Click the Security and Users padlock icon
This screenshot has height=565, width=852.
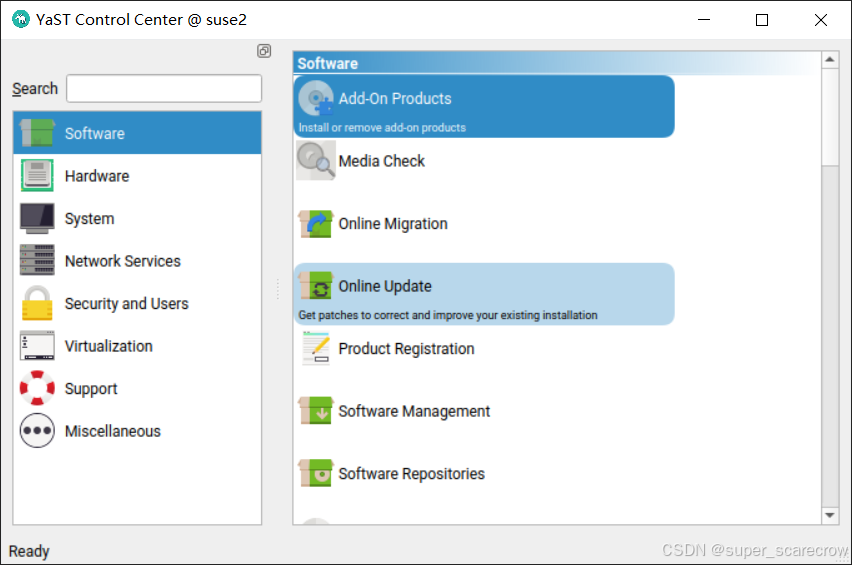click(37, 303)
